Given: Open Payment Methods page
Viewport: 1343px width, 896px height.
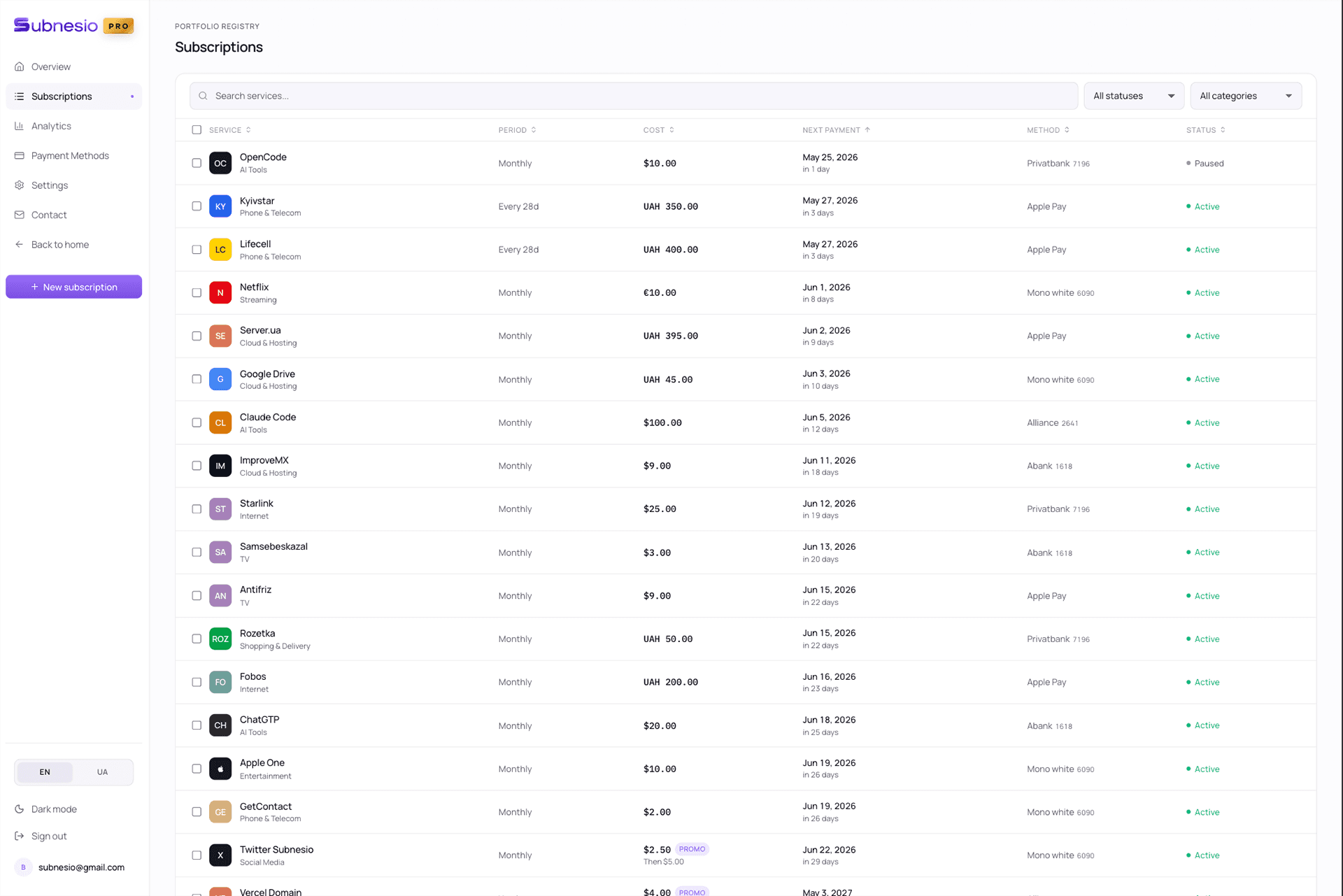Looking at the screenshot, I should [x=73, y=155].
